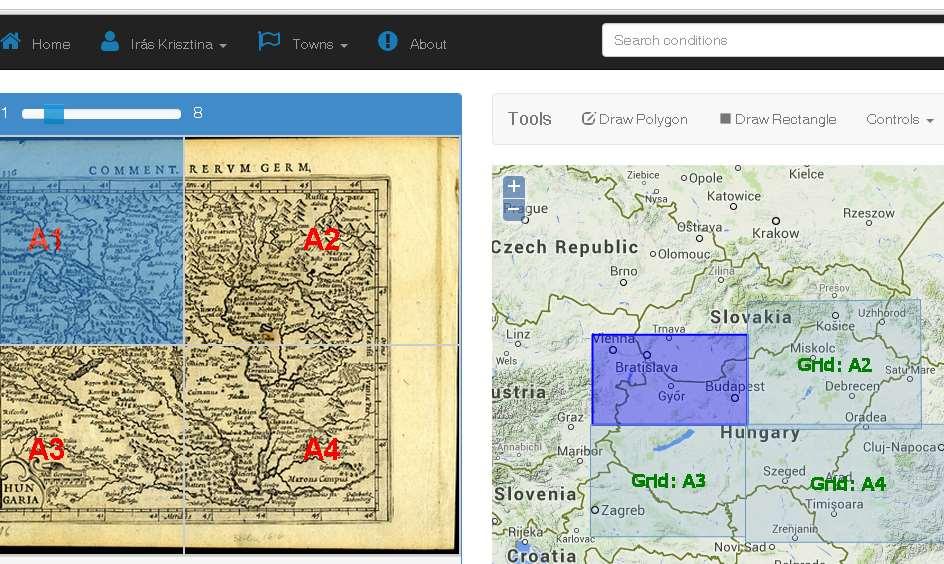Click the Rzeszow city label
This screenshot has height=564, width=944.
(869, 213)
